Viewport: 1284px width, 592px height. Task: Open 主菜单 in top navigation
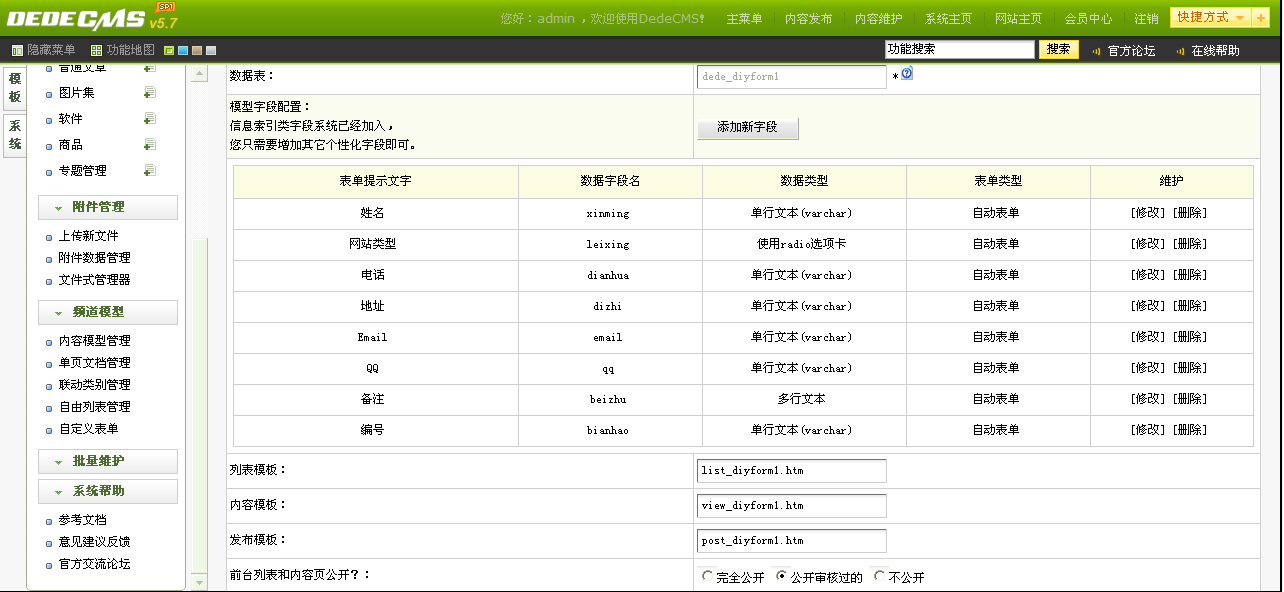pyautogui.click(x=744, y=19)
